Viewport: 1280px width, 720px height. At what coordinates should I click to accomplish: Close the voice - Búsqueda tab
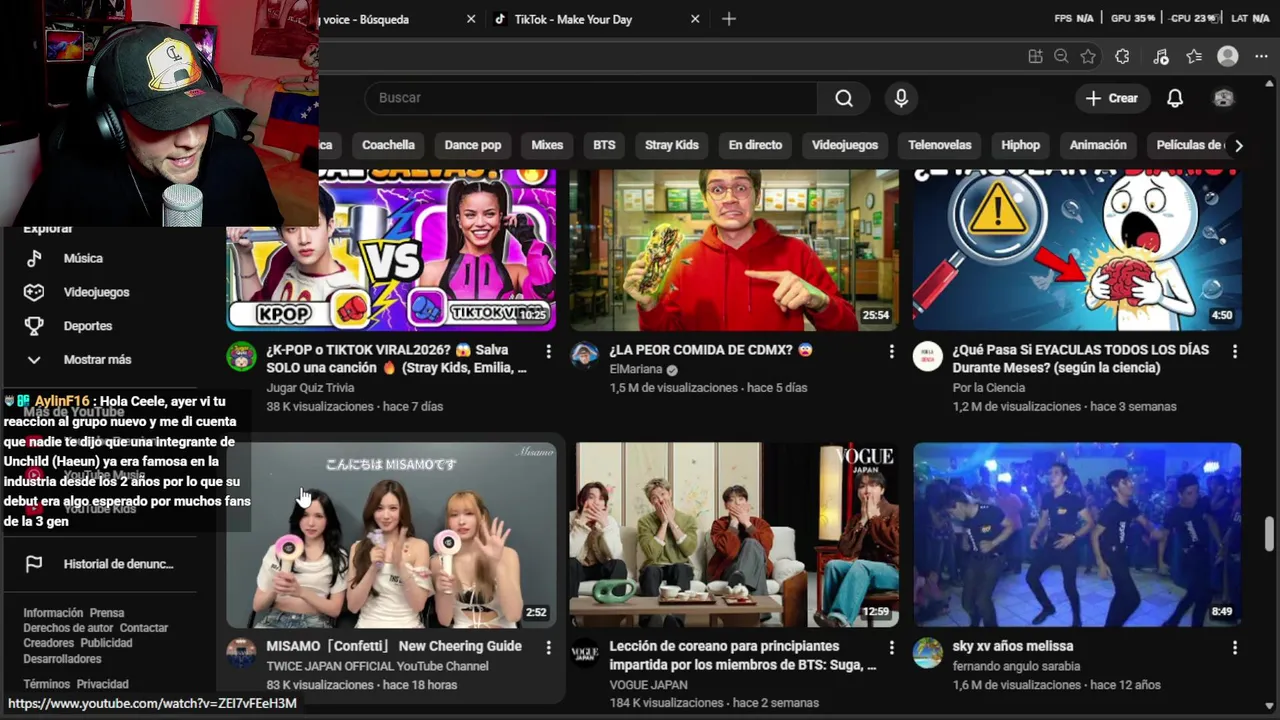[x=471, y=19]
